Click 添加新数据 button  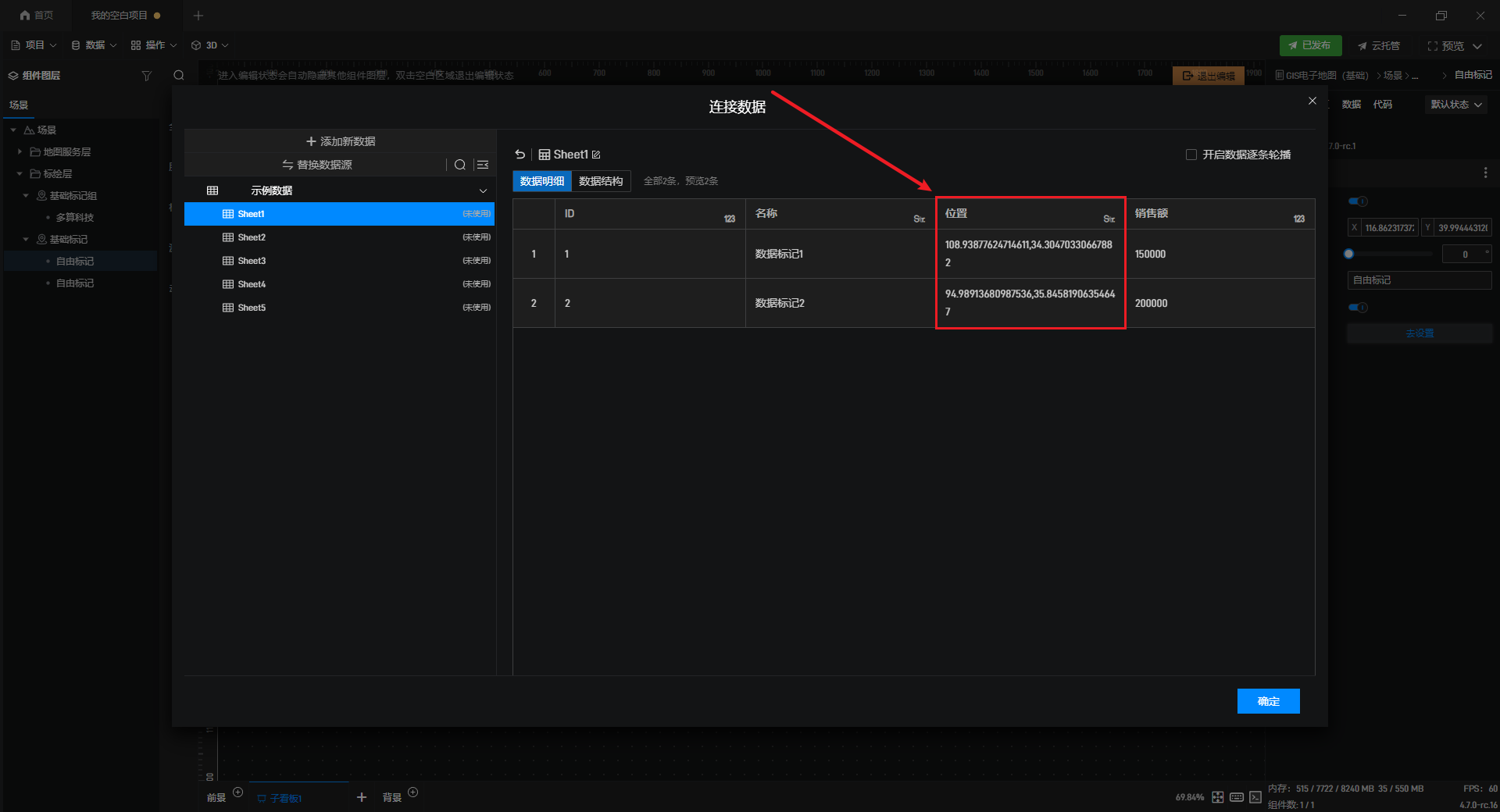341,141
